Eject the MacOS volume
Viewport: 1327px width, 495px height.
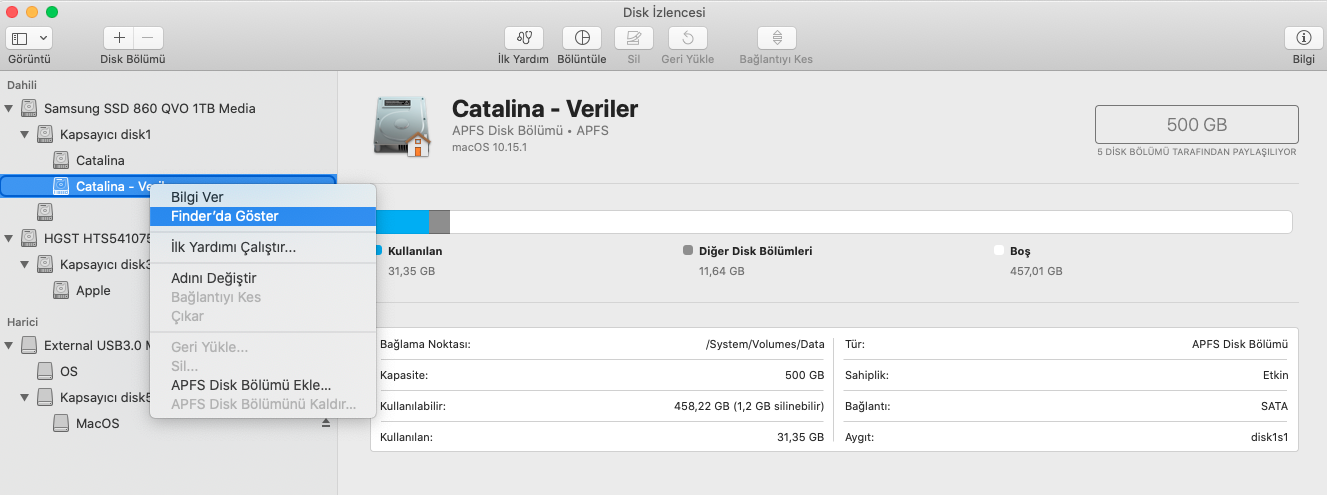pyautogui.click(x=325, y=423)
